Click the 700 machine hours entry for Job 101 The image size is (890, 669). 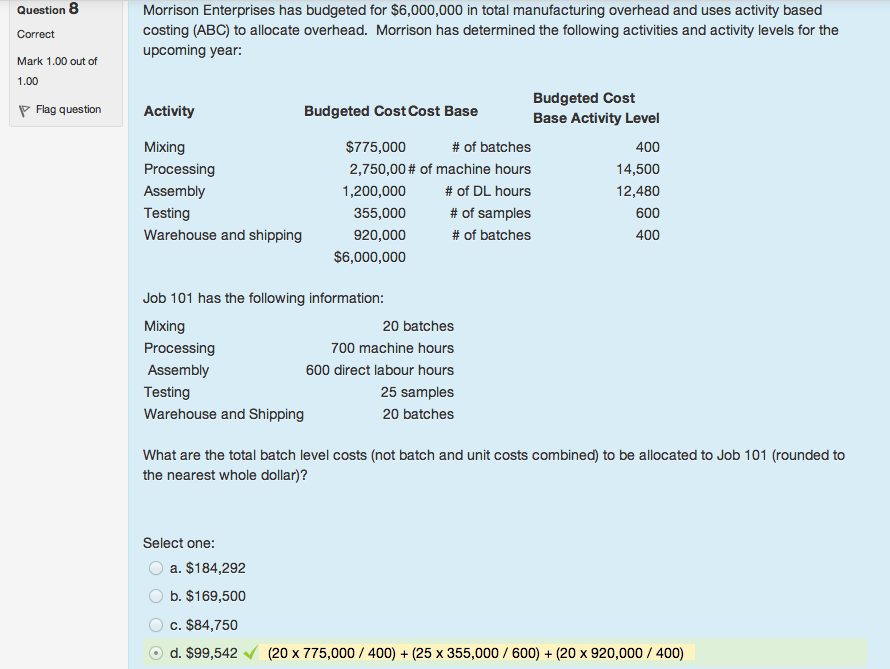coord(392,348)
